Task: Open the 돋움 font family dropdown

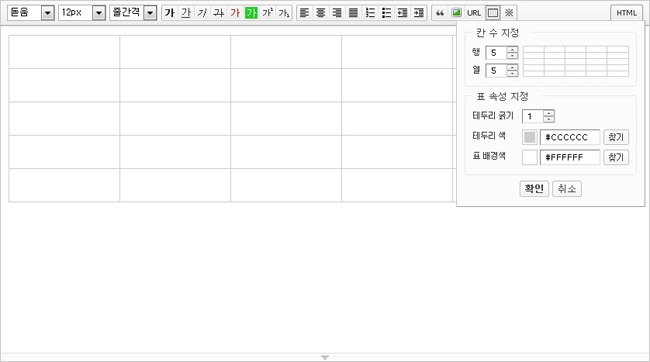Action: click(31, 13)
